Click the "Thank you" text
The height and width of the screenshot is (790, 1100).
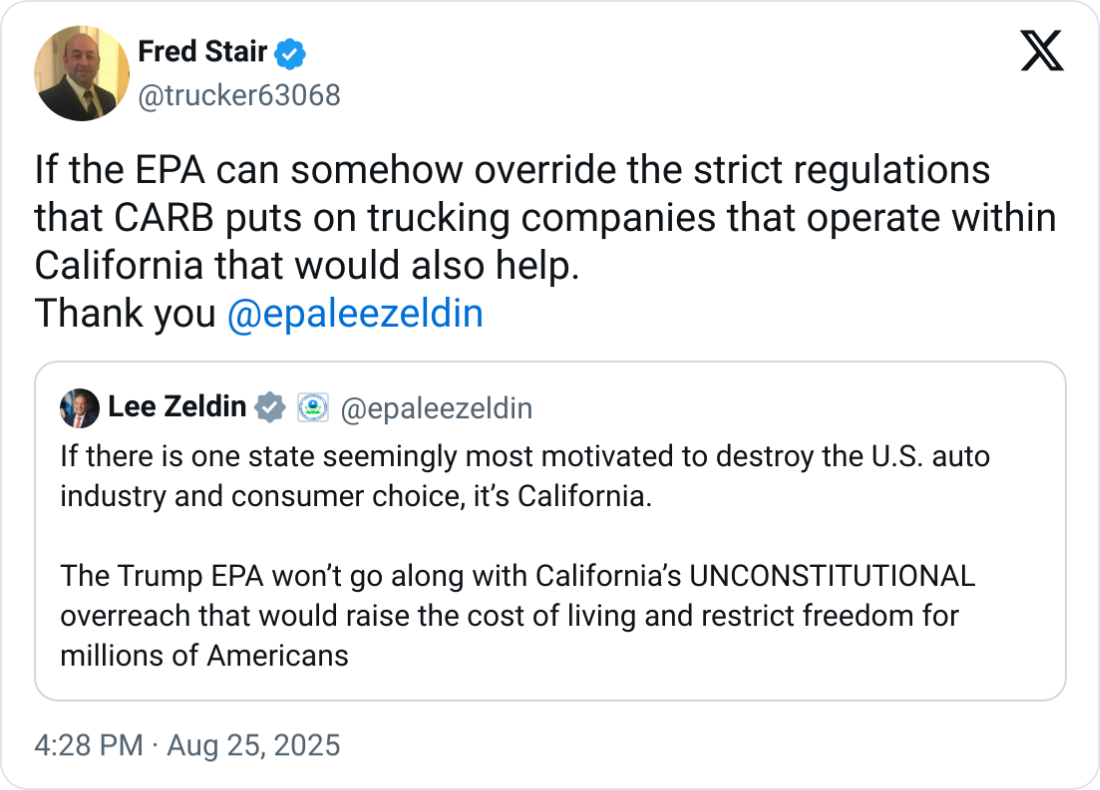pyautogui.click(x=125, y=314)
